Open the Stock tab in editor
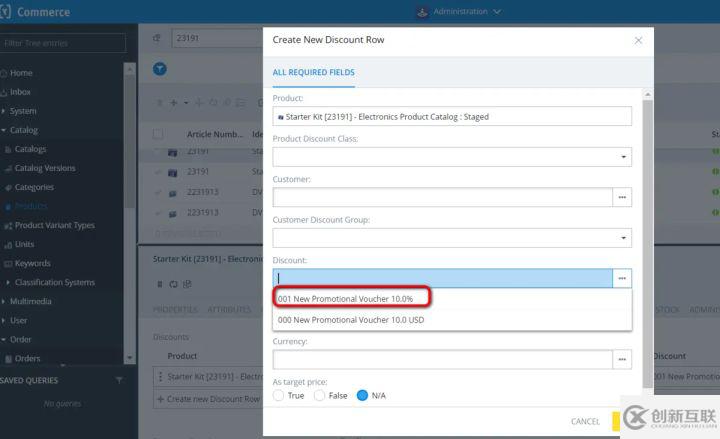Image resolution: width=720 pixels, height=439 pixels. (667, 310)
